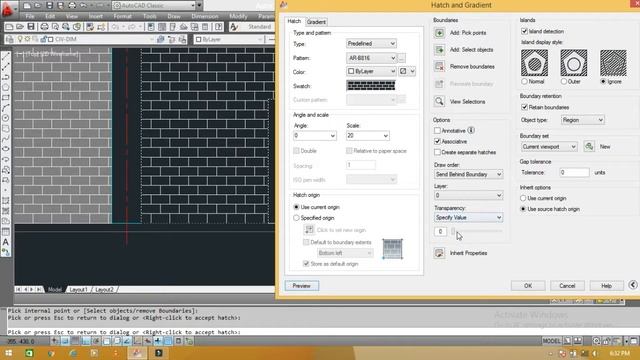Click the Add: Select objects icon

pyautogui.click(x=440, y=49)
